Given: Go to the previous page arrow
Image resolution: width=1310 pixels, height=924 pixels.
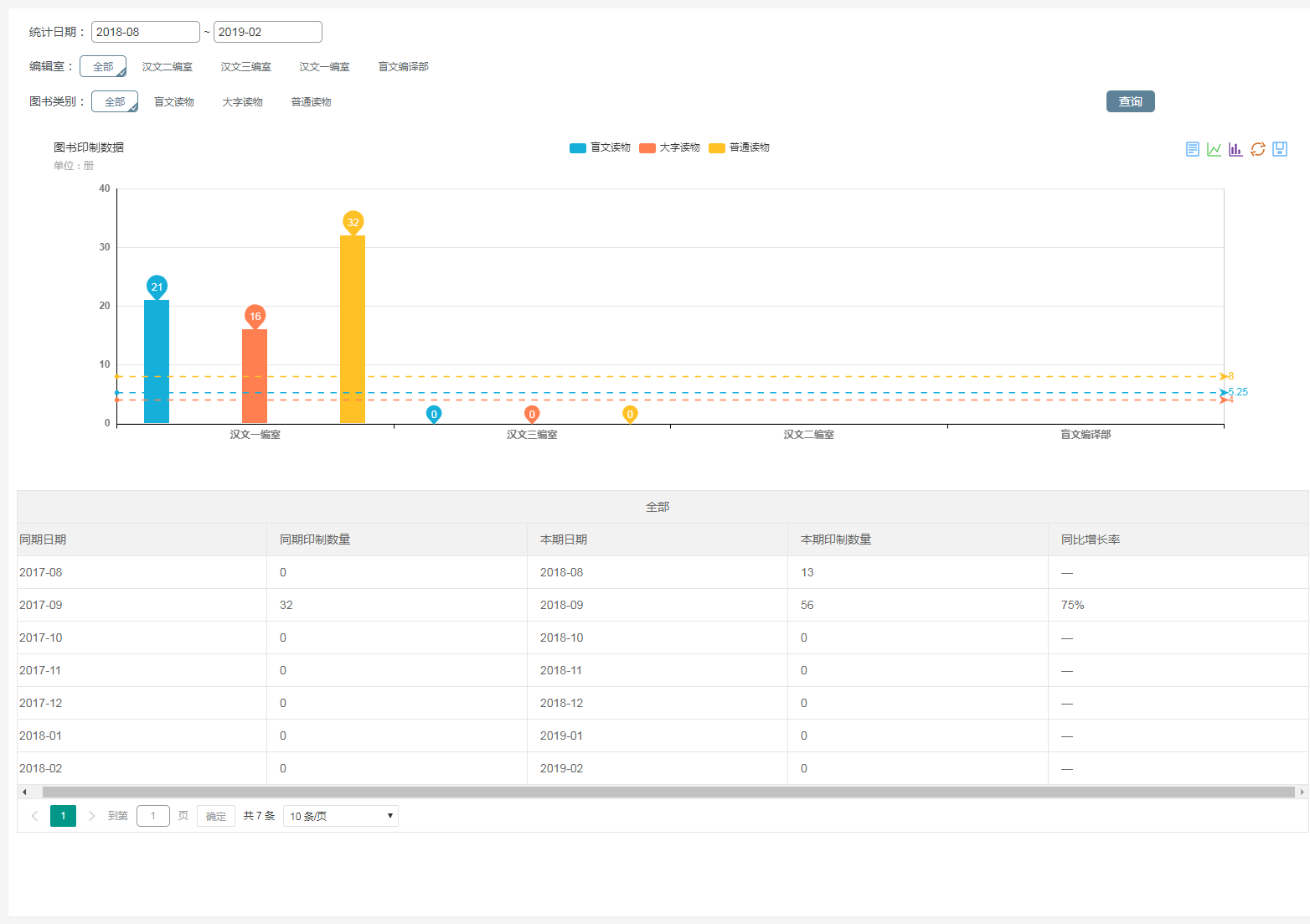Looking at the screenshot, I should click(34, 816).
